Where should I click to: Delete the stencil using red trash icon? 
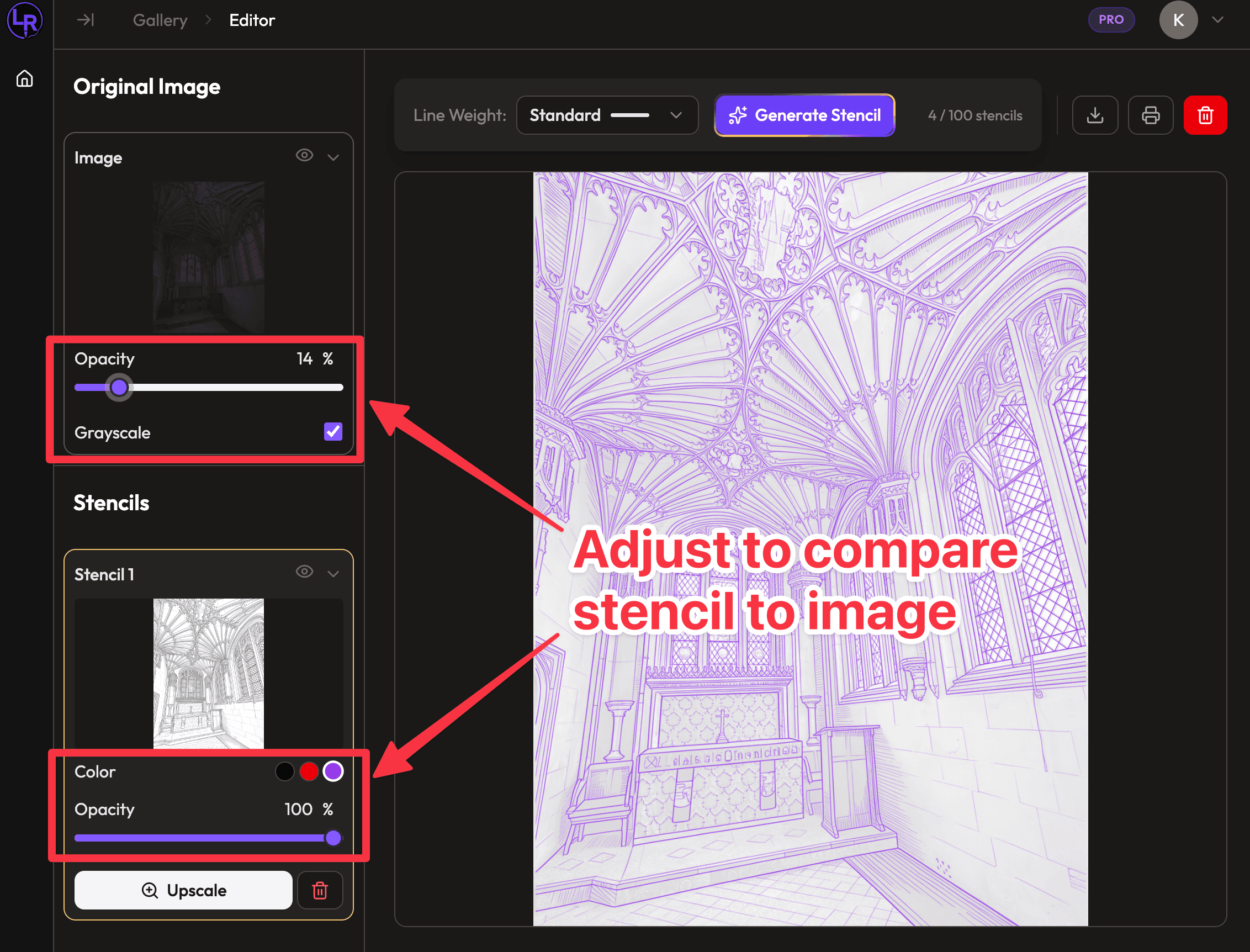pos(1205,115)
